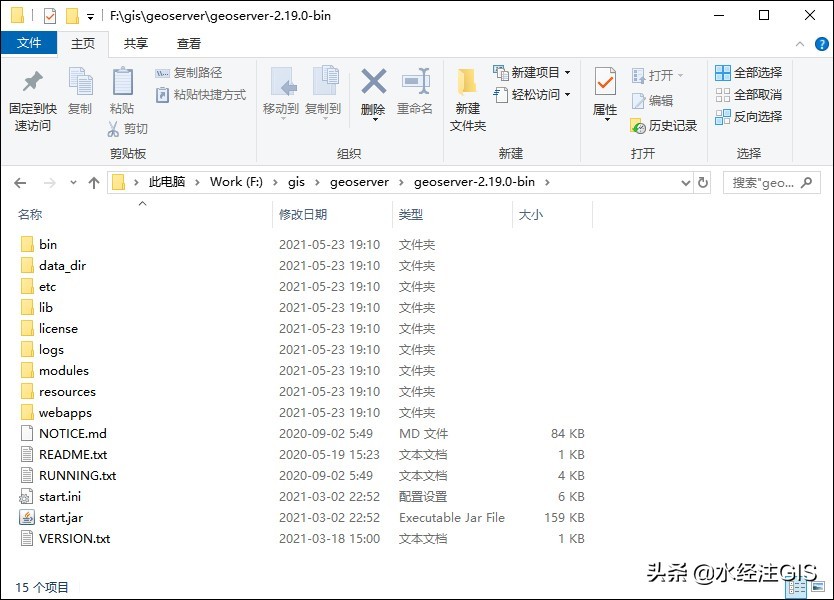Open the Customize Quick Access Toolbar dropdown
834x600 pixels.
click(90, 17)
